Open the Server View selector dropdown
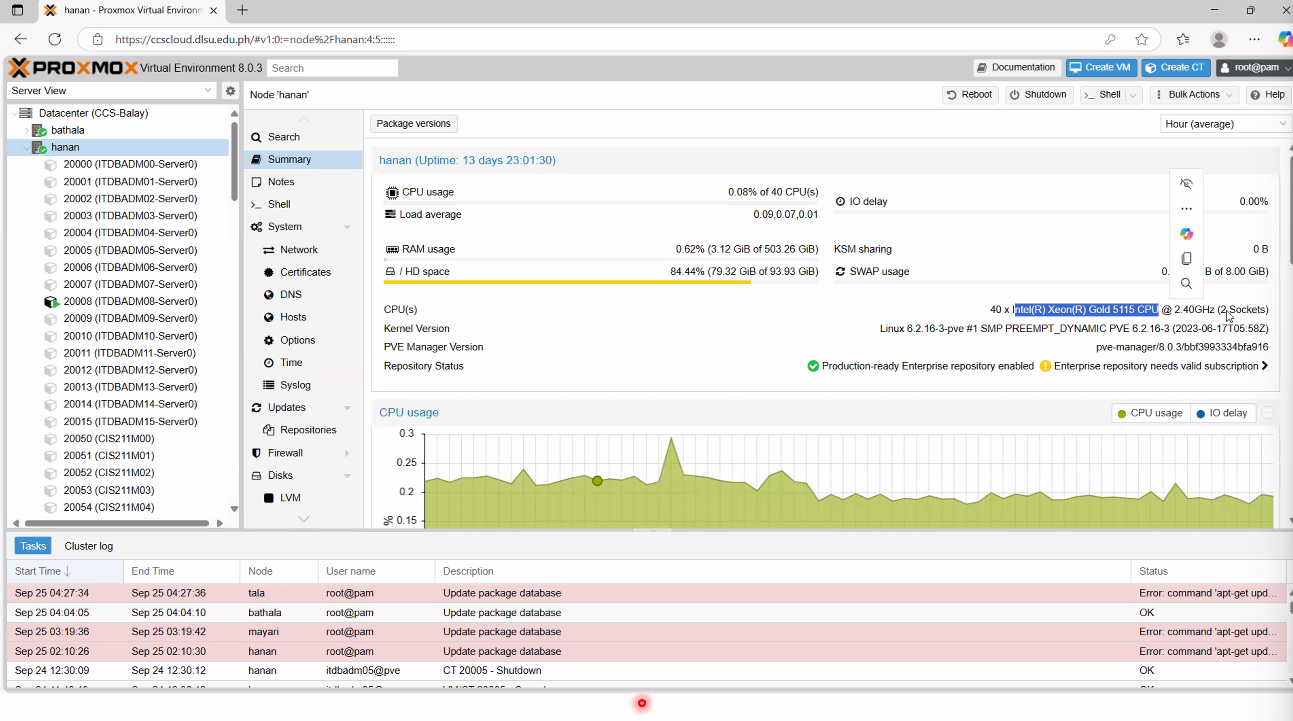1293x721 pixels. coord(112,91)
